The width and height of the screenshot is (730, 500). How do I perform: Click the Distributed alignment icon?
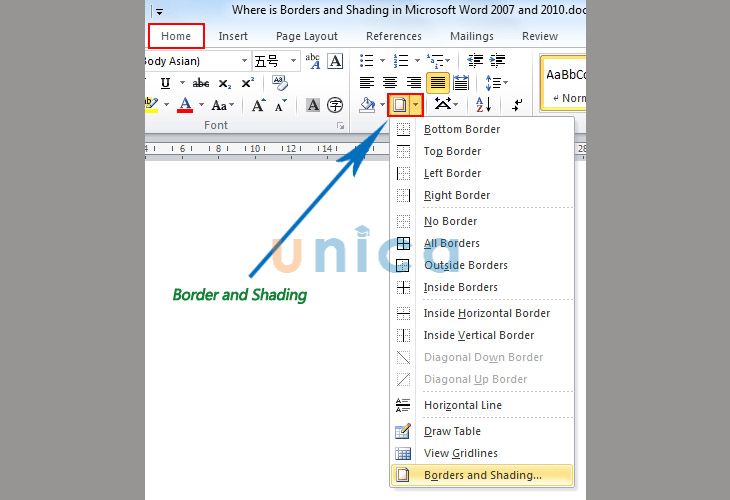click(x=460, y=83)
